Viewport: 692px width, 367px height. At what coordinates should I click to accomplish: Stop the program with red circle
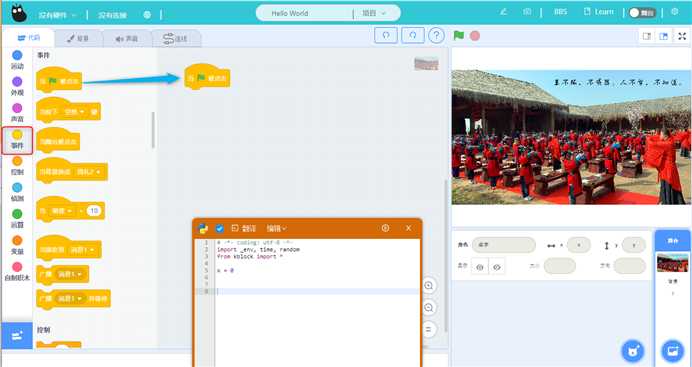point(475,36)
